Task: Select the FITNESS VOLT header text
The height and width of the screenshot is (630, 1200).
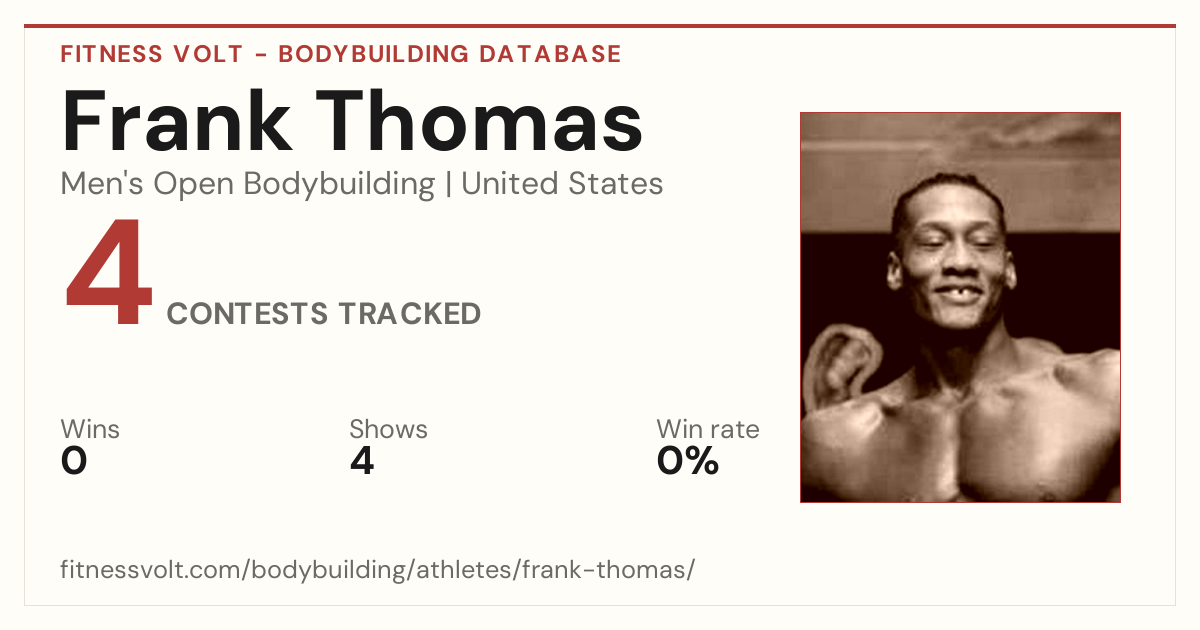Action: tap(150, 54)
